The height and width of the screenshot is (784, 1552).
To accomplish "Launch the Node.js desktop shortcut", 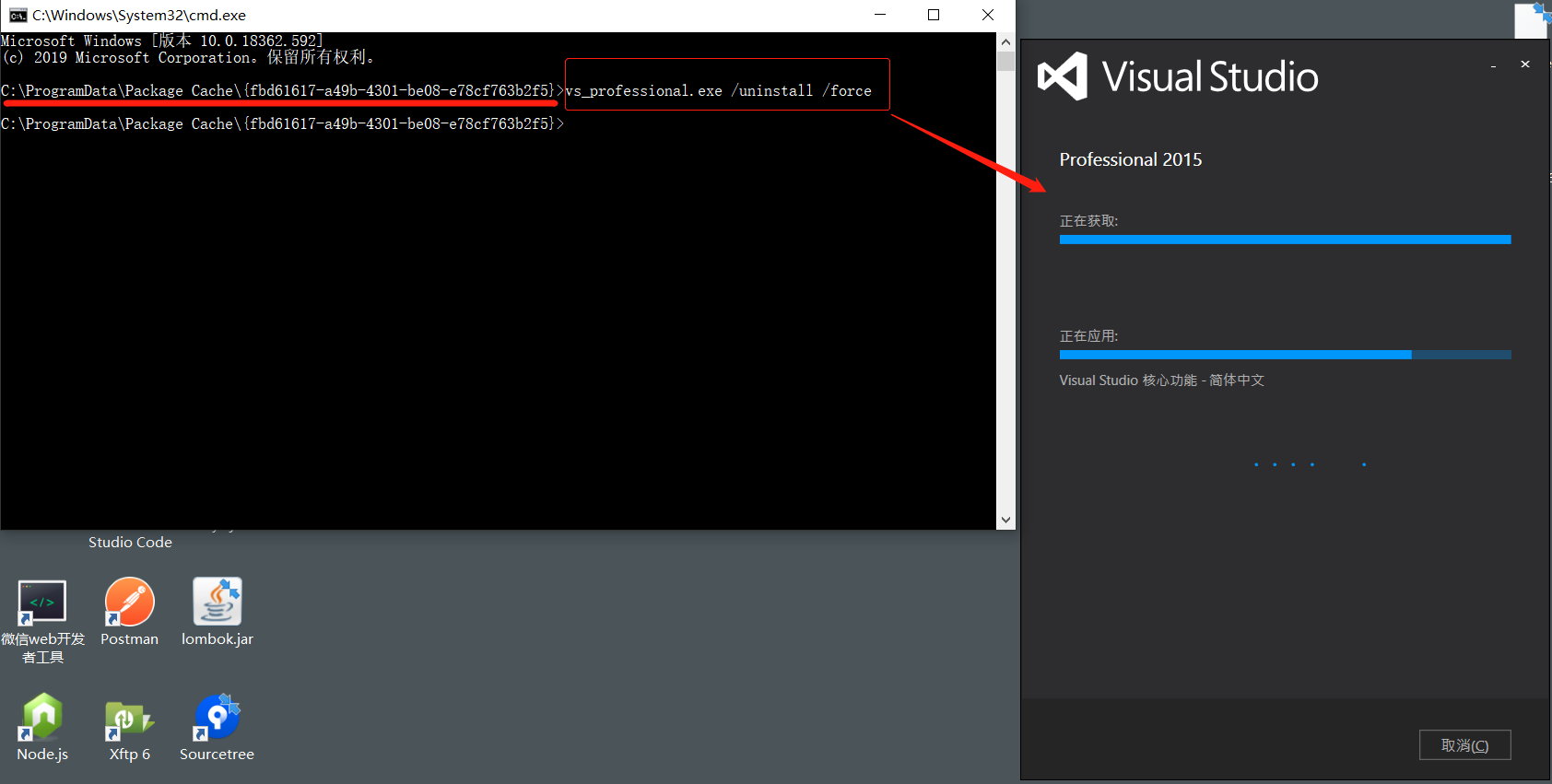I will coord(42,728).
